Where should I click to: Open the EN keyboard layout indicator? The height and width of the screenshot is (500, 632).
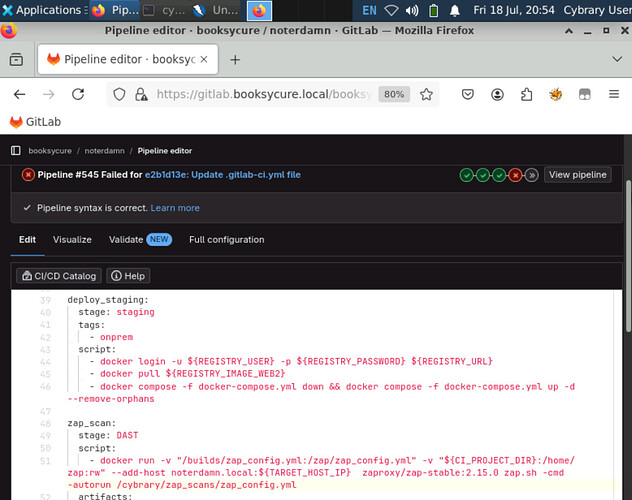click(x=369, y=10)
